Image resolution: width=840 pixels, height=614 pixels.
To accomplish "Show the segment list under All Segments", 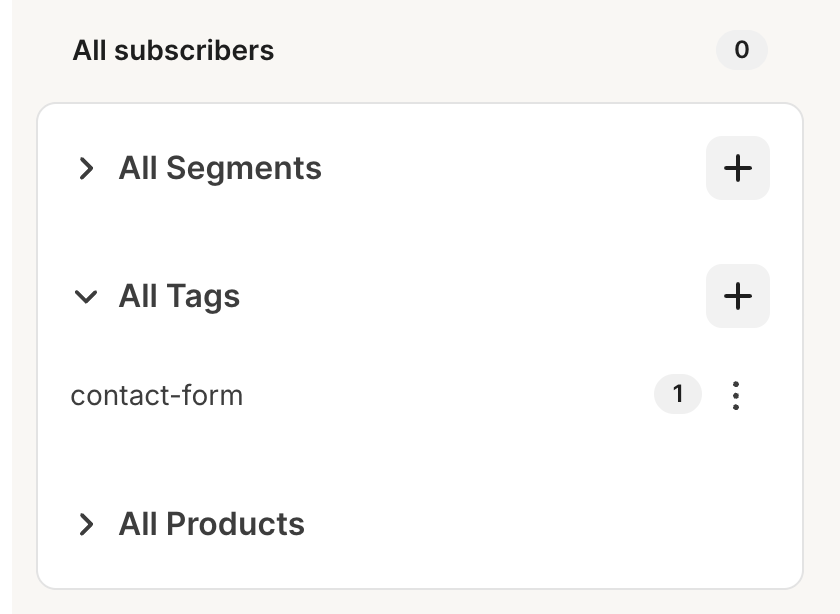I will (87, 168).
